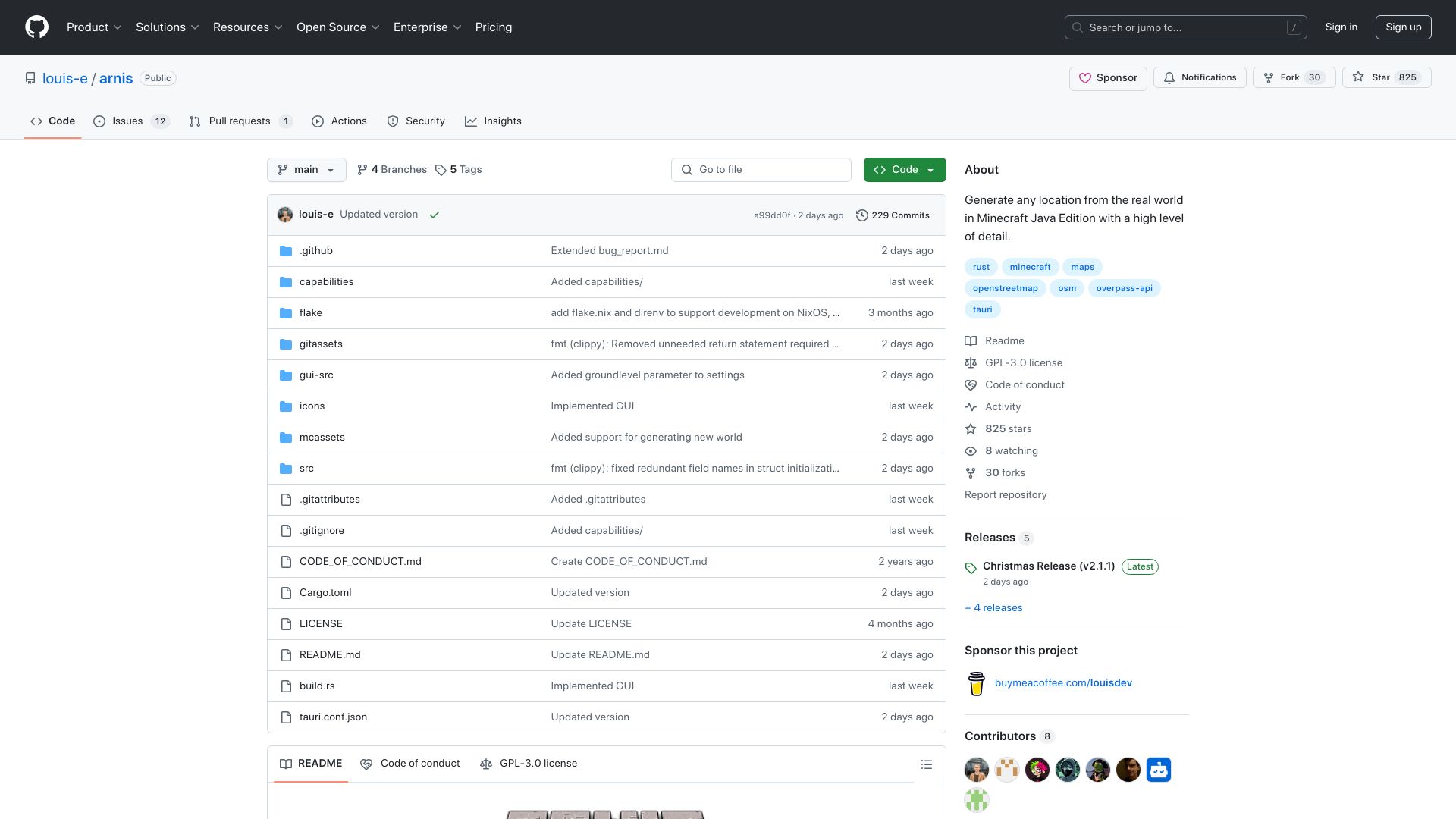Switch to the Actions tab

(x=339, y=121)
